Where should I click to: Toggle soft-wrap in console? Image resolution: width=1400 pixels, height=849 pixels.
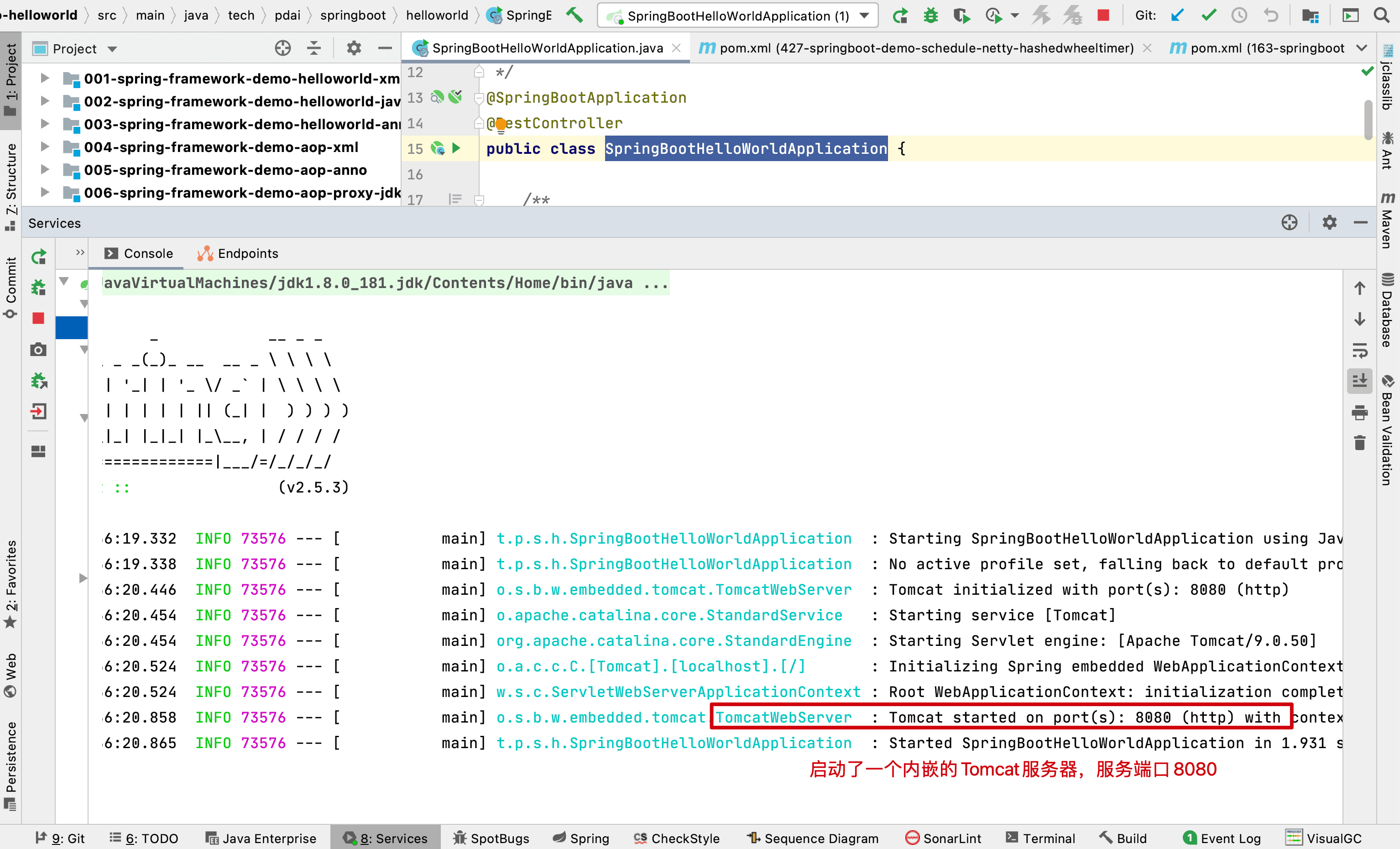coord(1359,351)
